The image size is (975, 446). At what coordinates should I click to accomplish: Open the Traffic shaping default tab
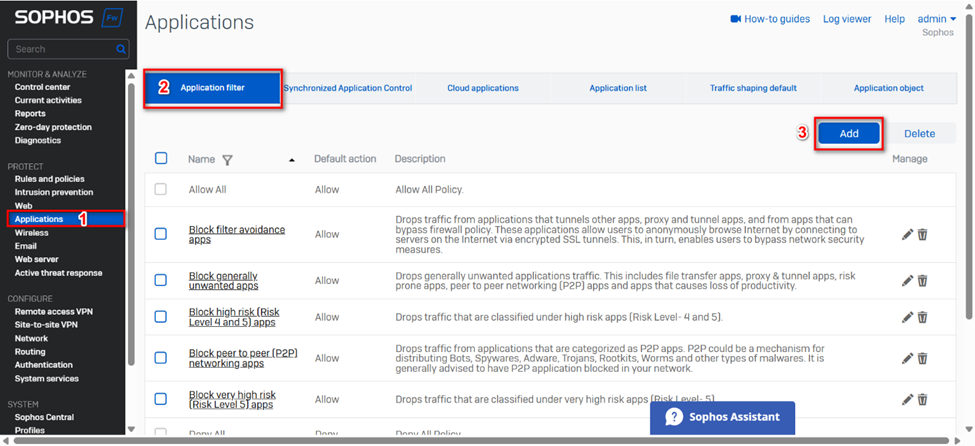point(753,88)
